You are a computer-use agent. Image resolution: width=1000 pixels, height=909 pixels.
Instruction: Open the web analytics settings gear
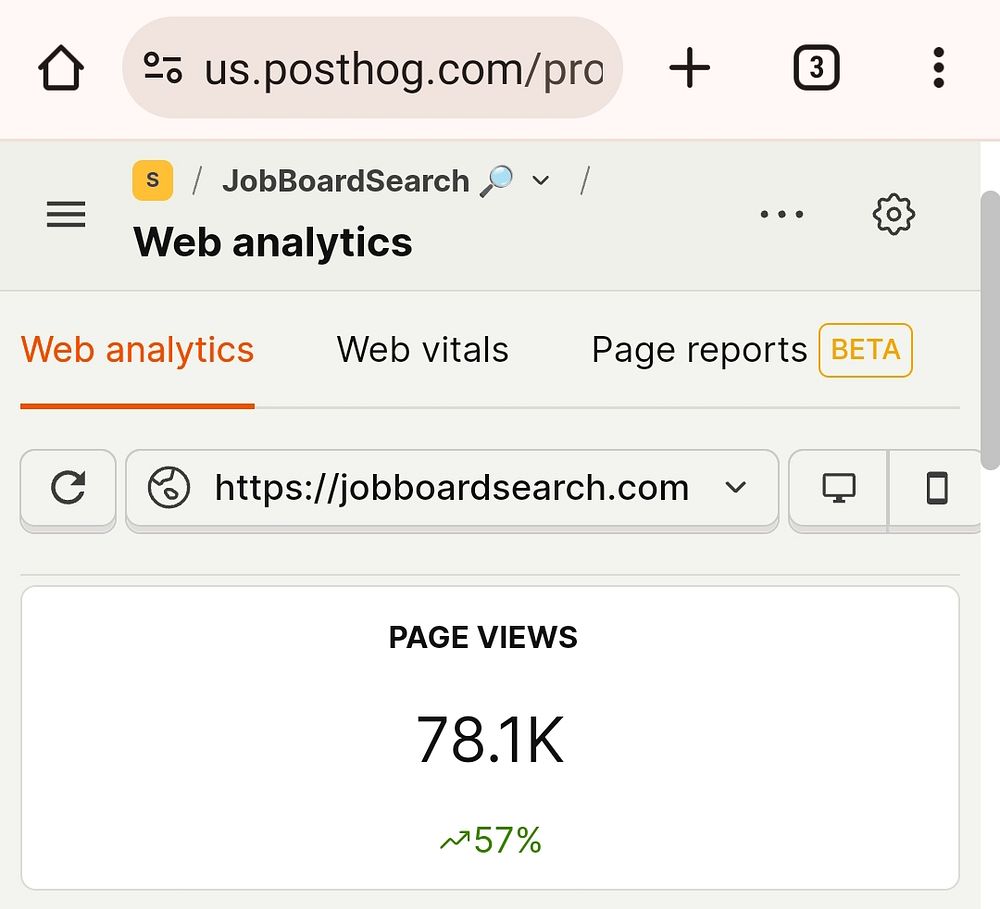click(893, 214)
